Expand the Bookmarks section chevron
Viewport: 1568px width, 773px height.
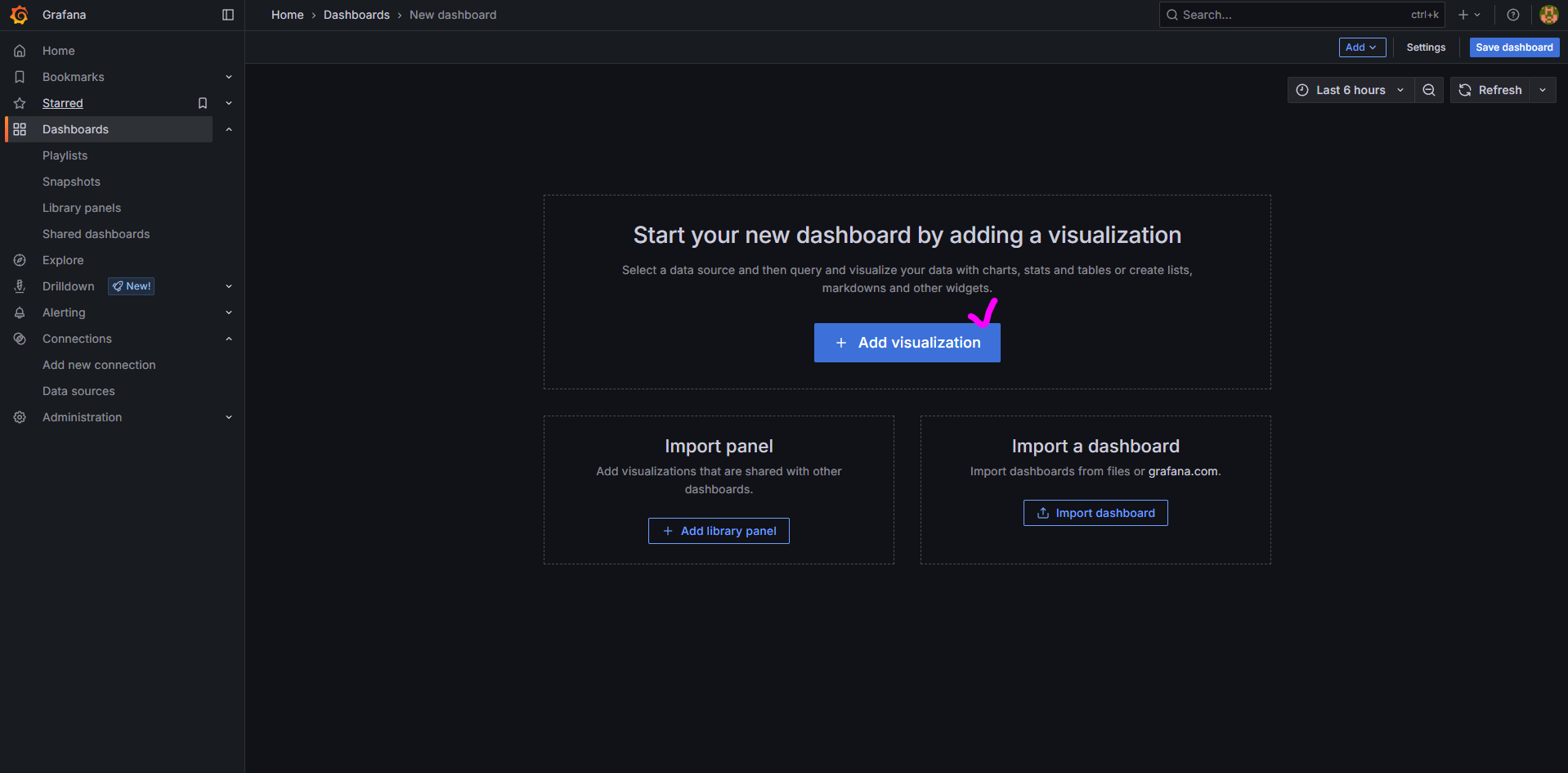[x=229, y=77]
